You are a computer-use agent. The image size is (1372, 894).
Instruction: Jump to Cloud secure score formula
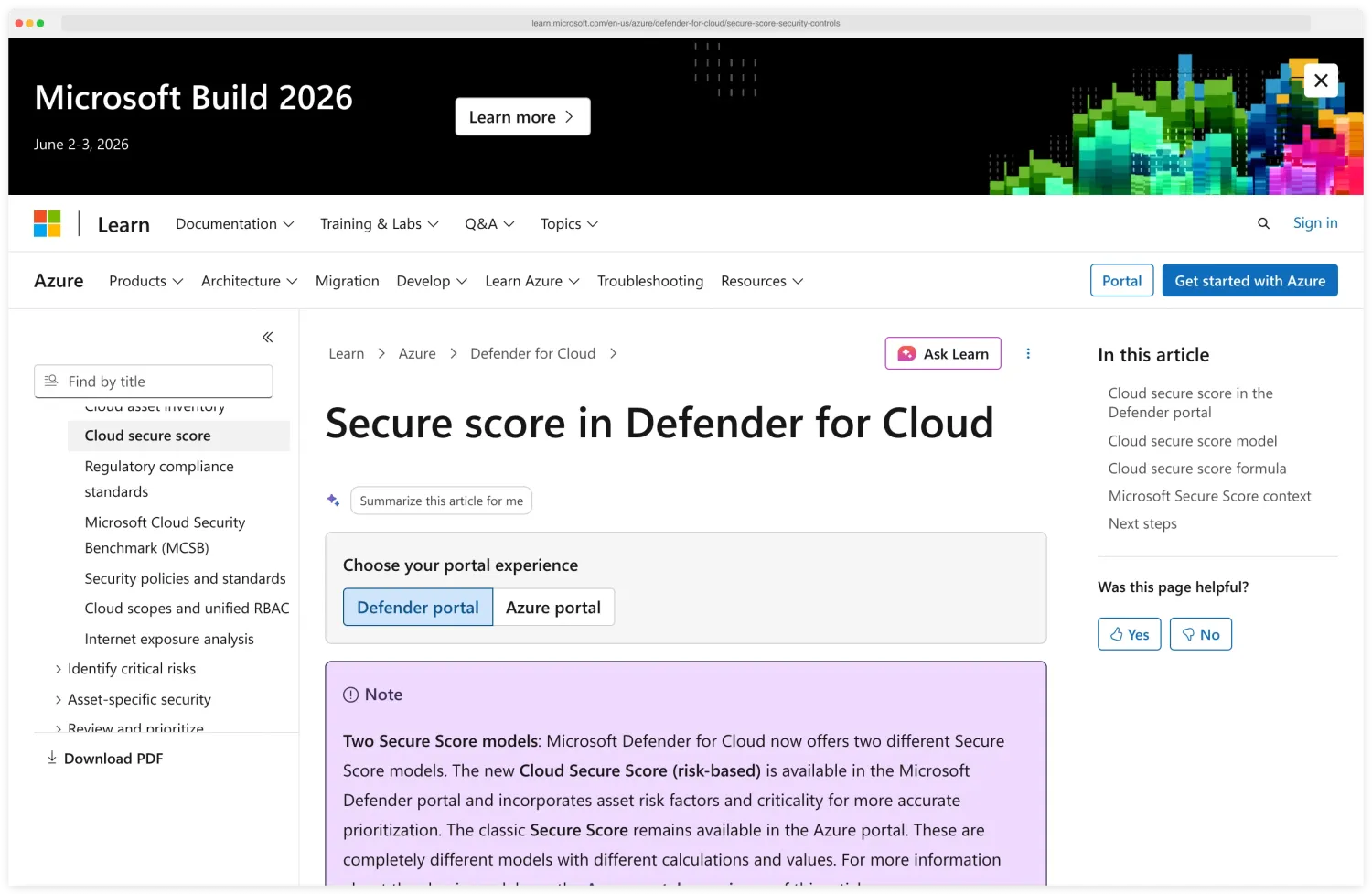[x=1197, y=469]
